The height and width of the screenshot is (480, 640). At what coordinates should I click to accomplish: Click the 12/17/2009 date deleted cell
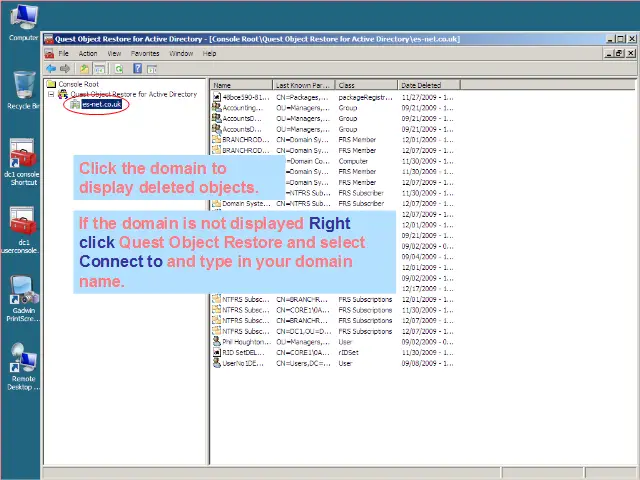tap(427, 289)
